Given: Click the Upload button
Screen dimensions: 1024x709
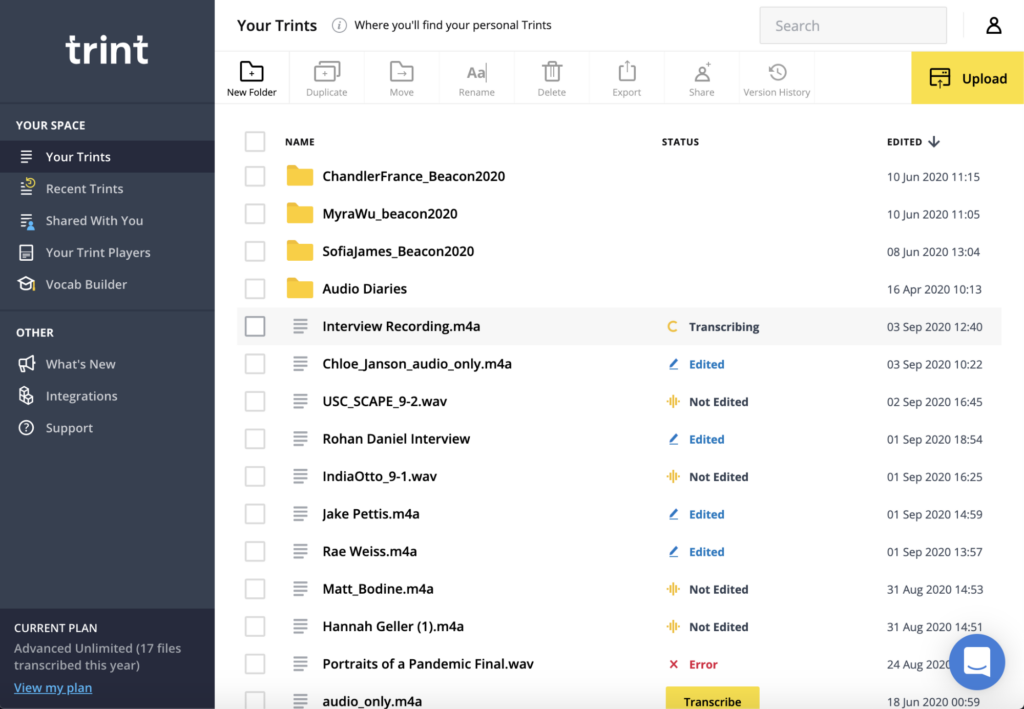Looking at the screenshot, I should point(966,77).
